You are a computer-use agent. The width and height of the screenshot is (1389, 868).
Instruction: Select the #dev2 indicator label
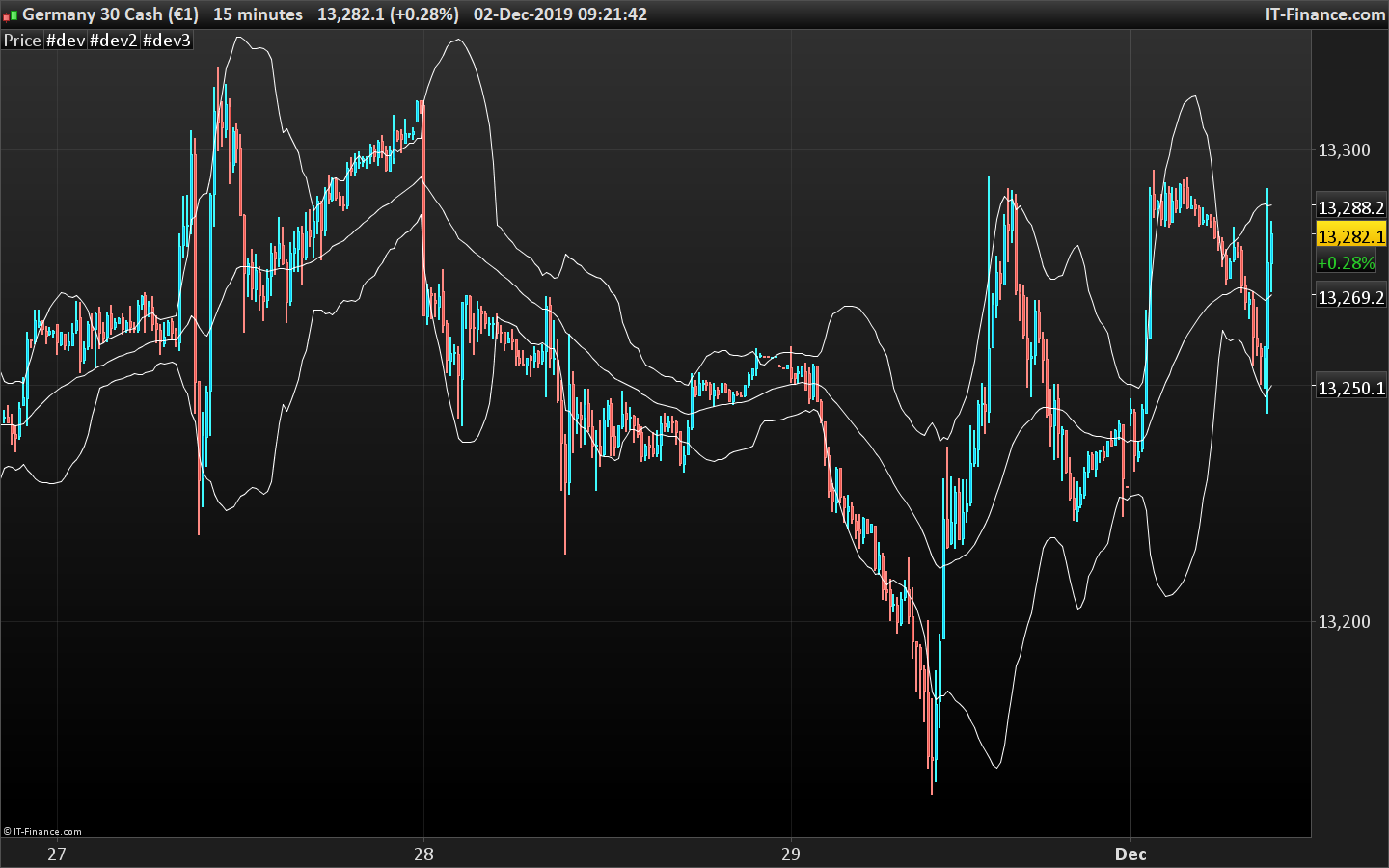[114, 41]
